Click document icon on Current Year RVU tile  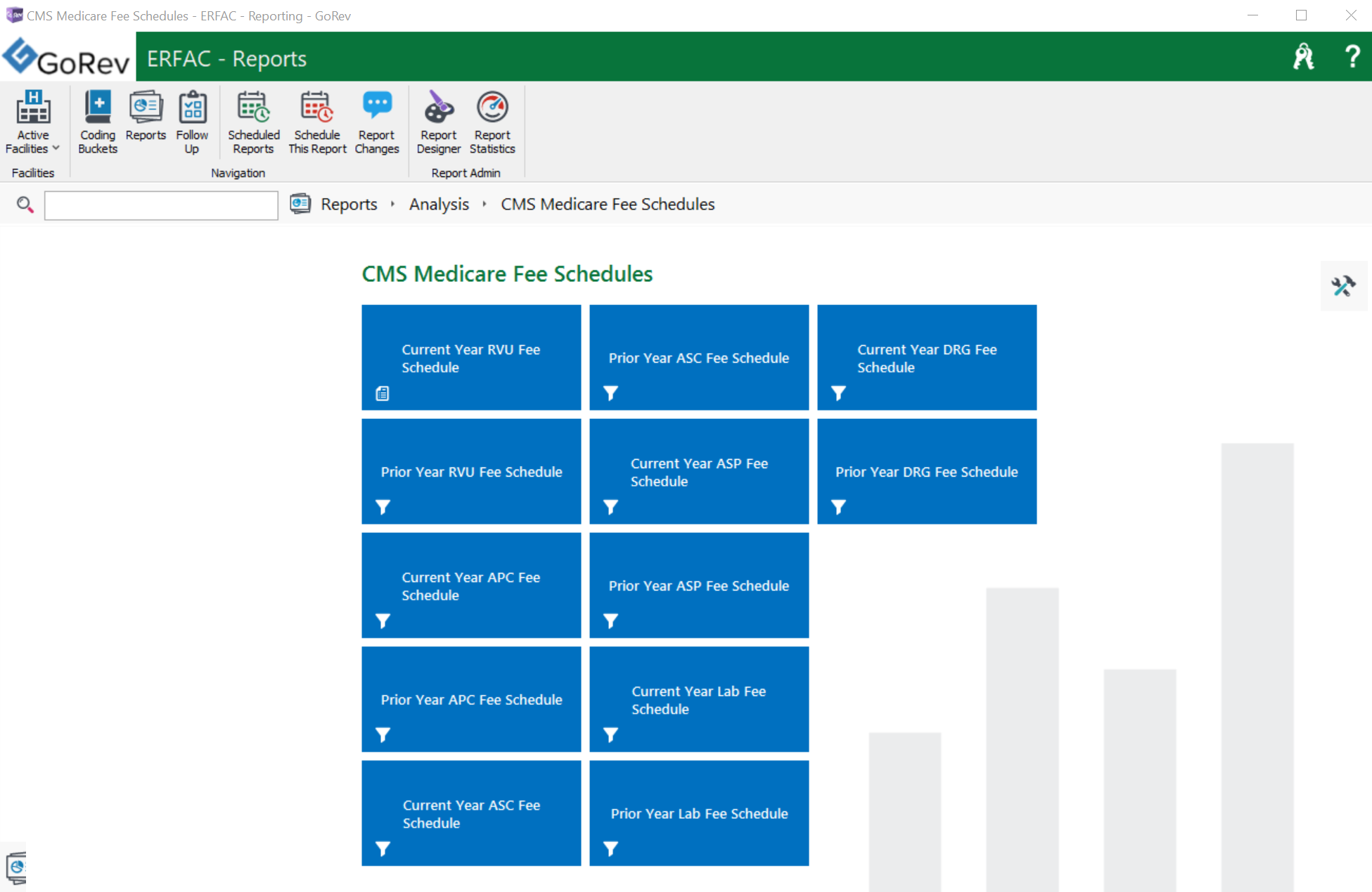(383, 393)
